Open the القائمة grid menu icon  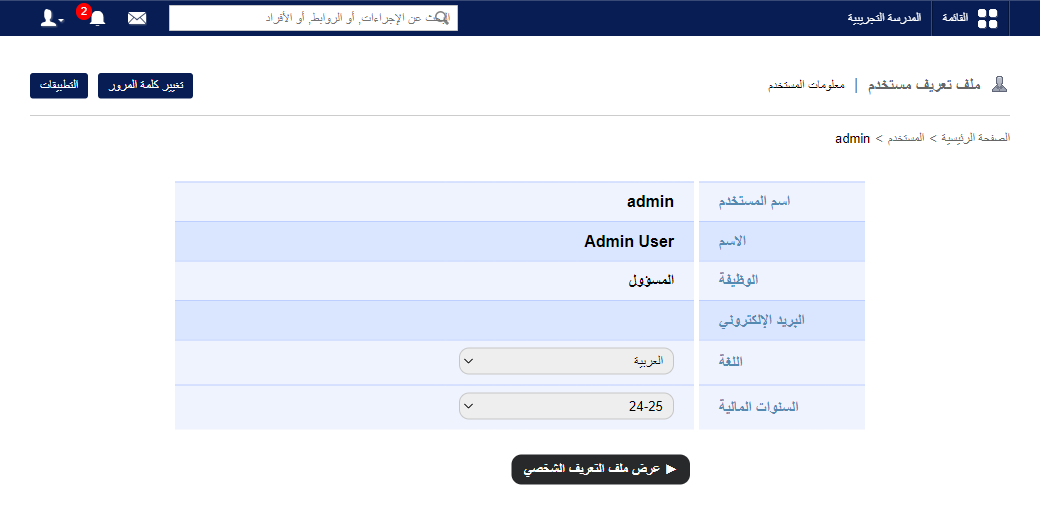pos(987,19)
